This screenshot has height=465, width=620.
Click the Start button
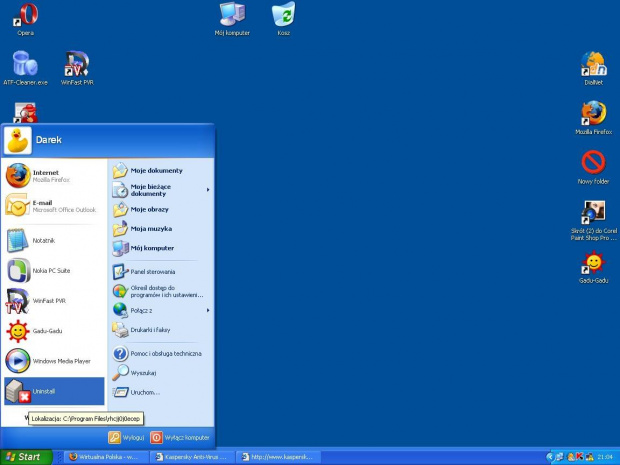tap(26, 457)
